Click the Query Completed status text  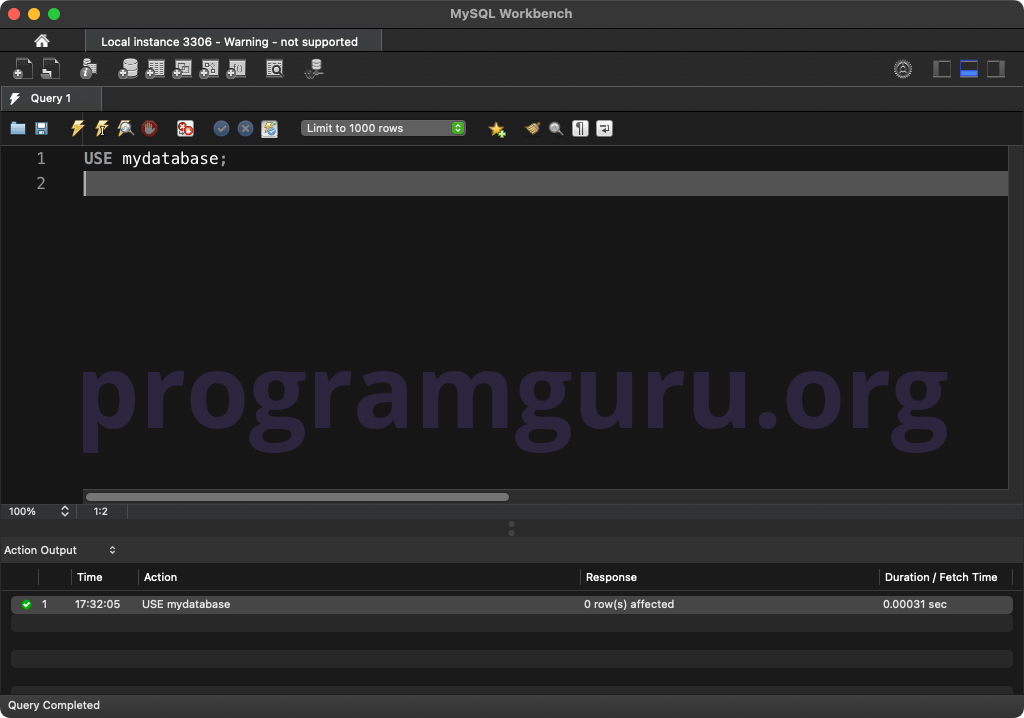(54, 705)
